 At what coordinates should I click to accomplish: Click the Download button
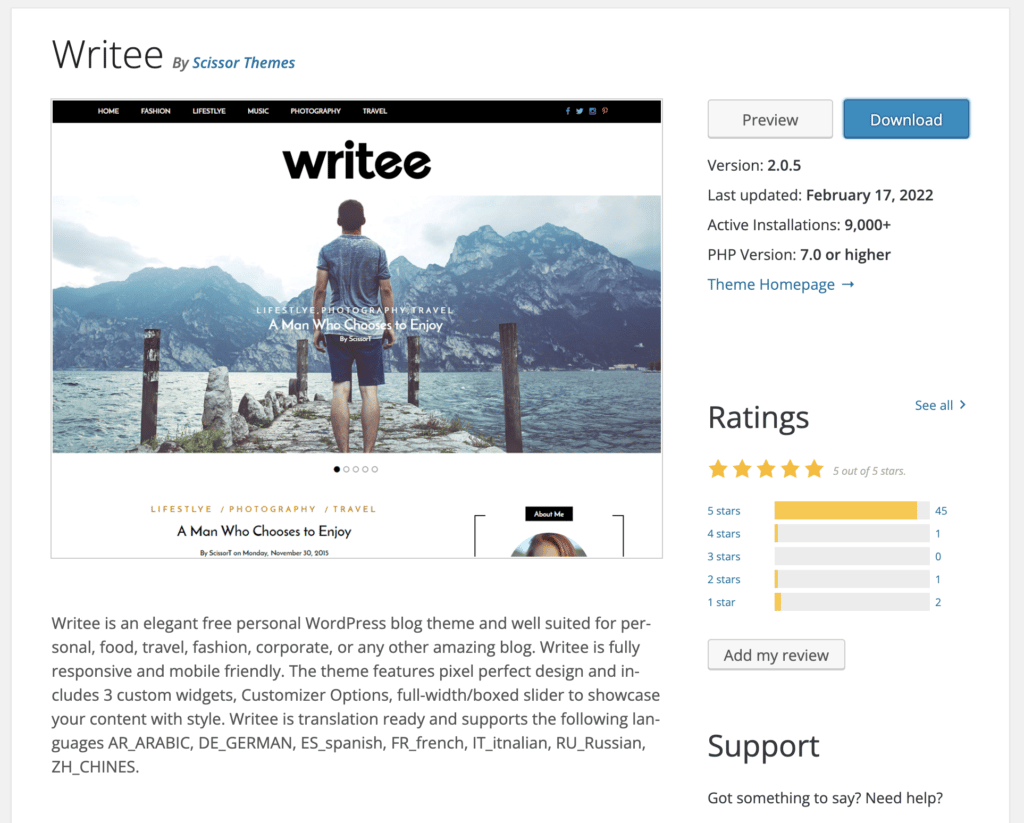point(906,119)
